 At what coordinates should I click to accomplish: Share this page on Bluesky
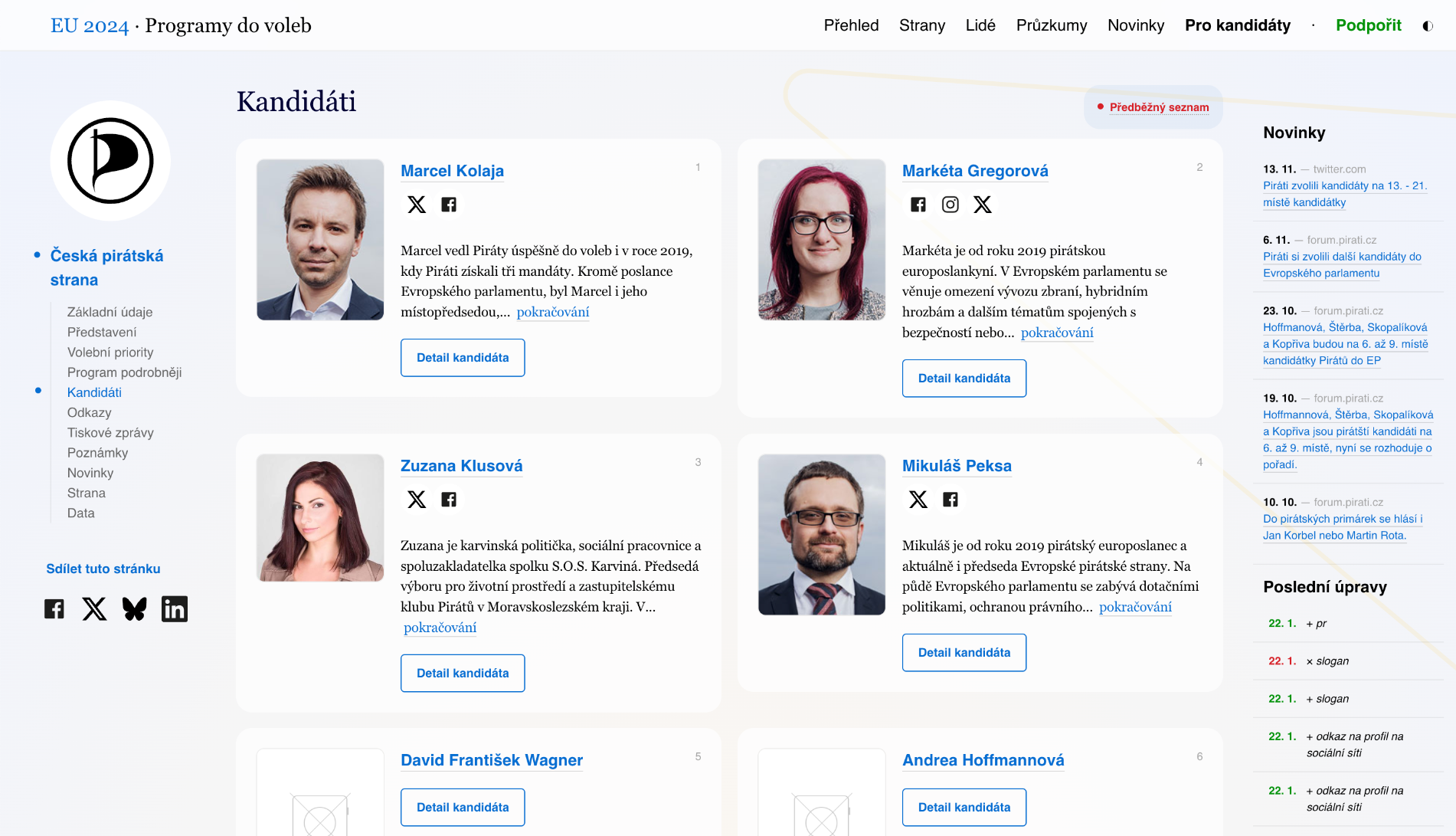click(135, 609)
